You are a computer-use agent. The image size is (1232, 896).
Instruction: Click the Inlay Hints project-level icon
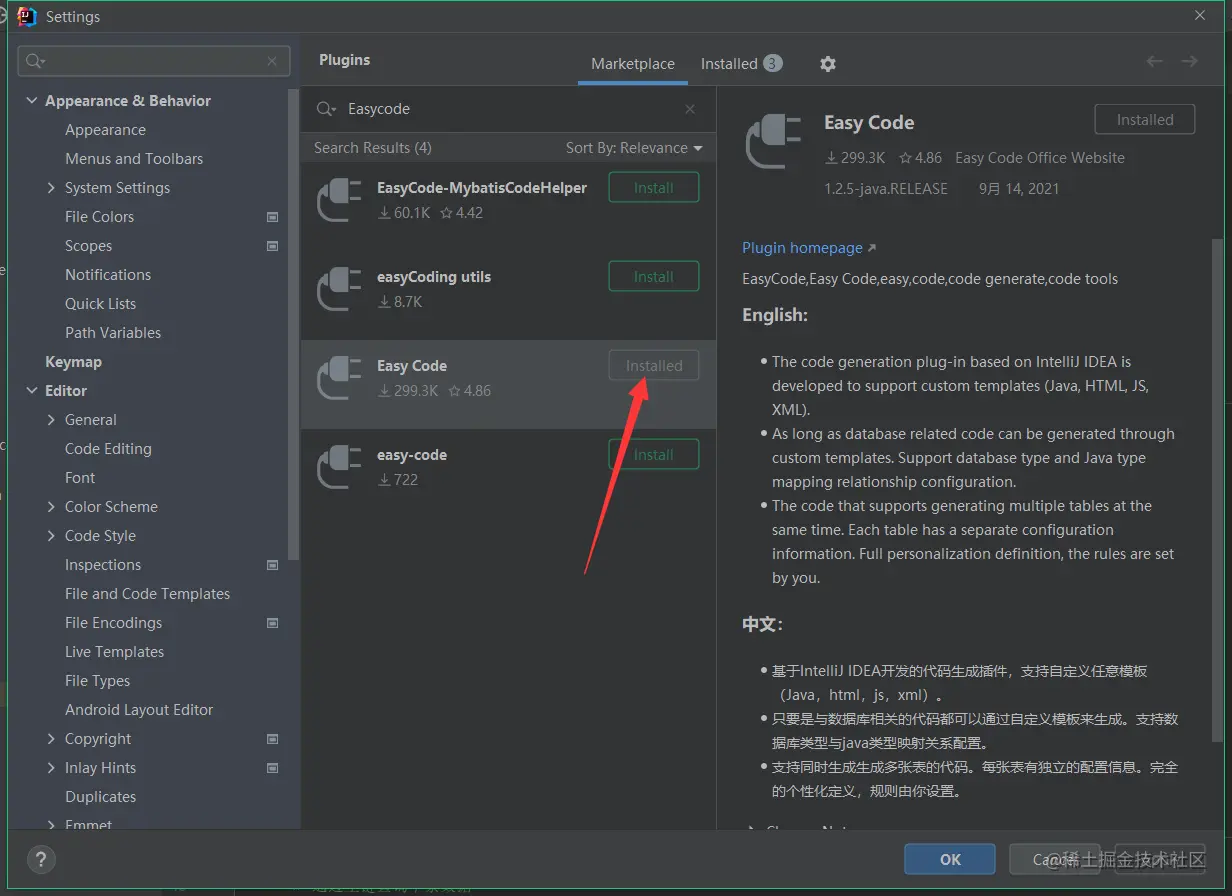coord(273,768)
